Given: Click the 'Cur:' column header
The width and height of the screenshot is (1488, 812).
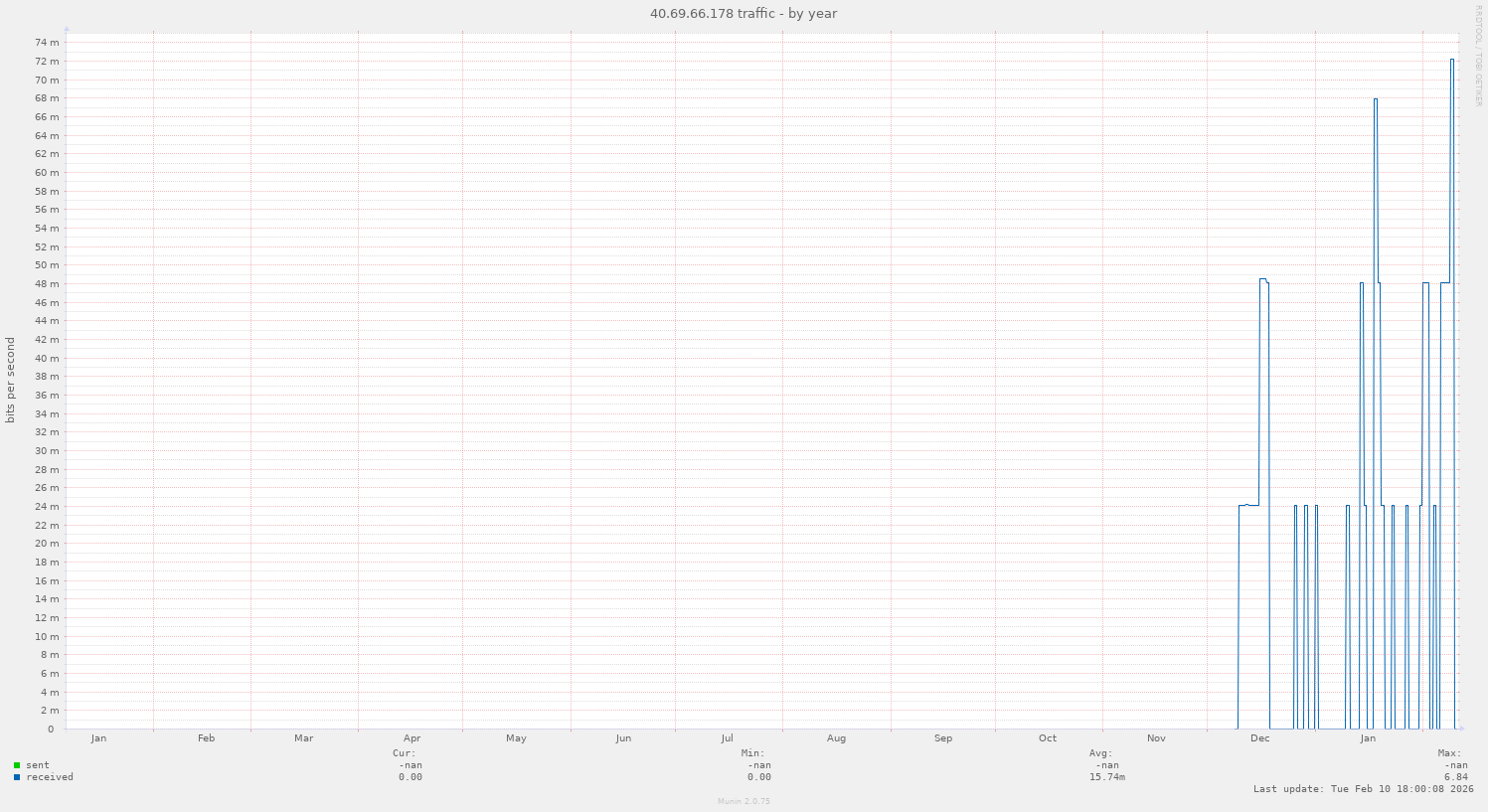Looking at the screenshot, I should (x=404, y=753).
